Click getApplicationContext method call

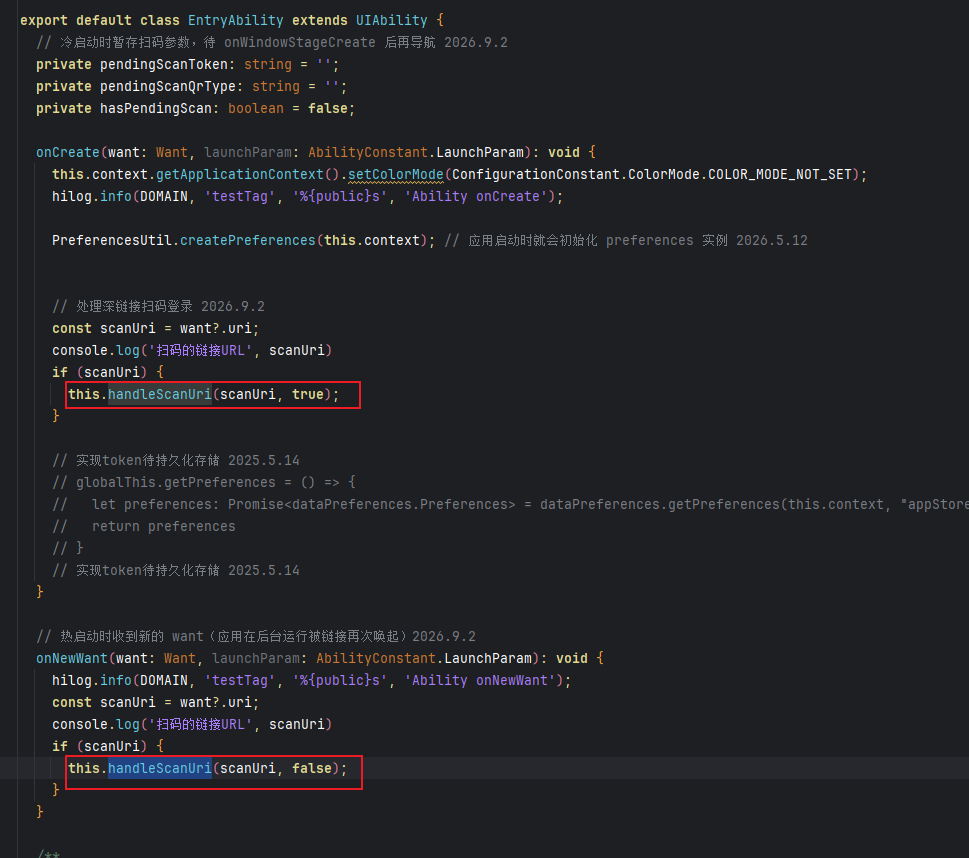tap(239, 174)
